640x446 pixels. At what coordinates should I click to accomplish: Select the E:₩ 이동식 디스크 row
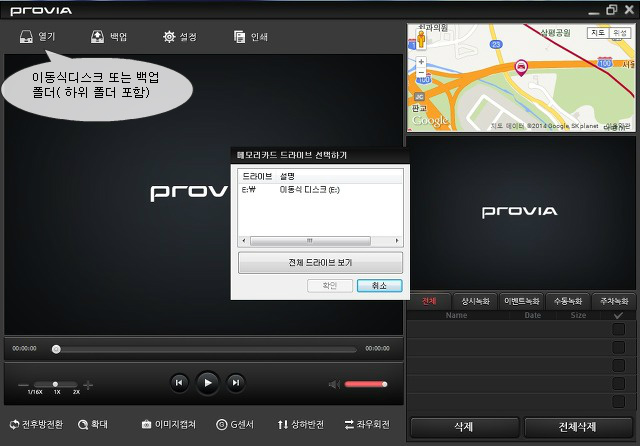[320, 190]
